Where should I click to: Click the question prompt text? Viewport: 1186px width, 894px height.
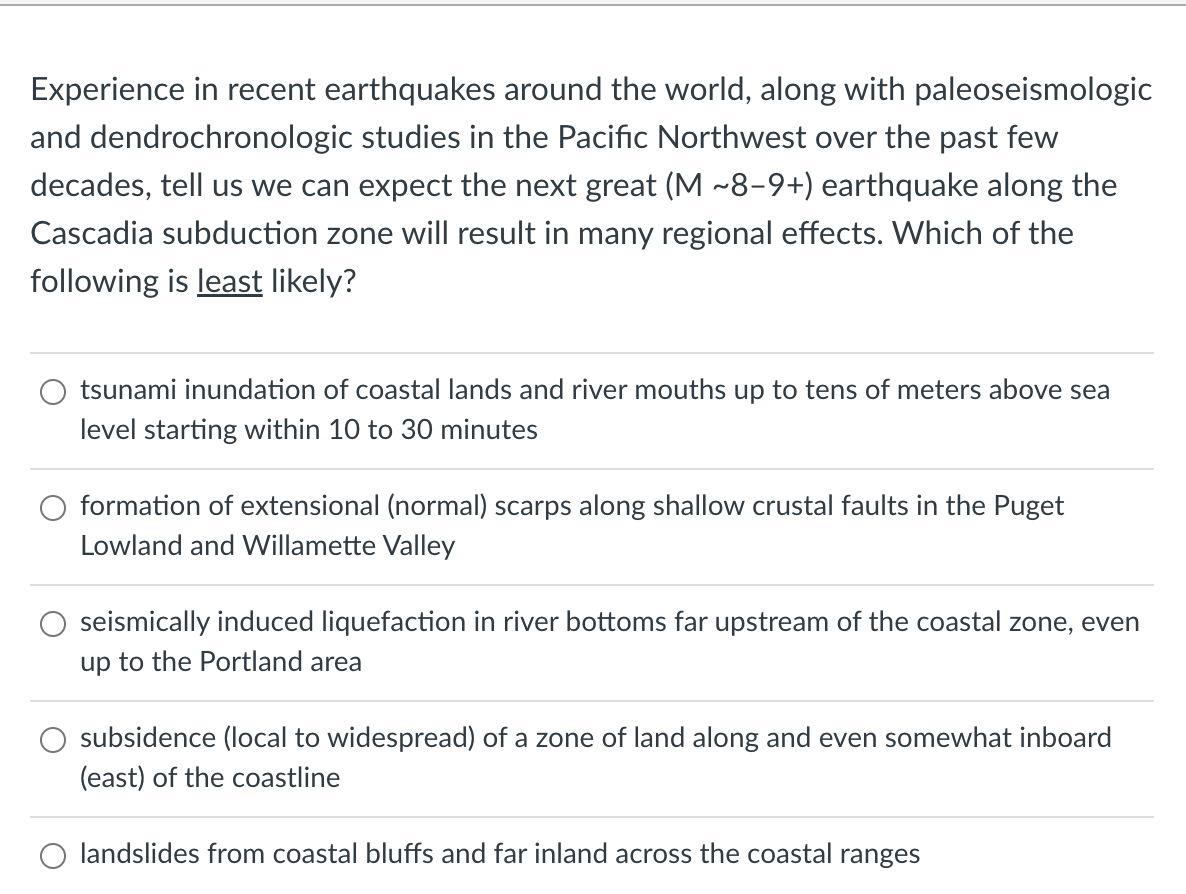(x=590, y=185)
